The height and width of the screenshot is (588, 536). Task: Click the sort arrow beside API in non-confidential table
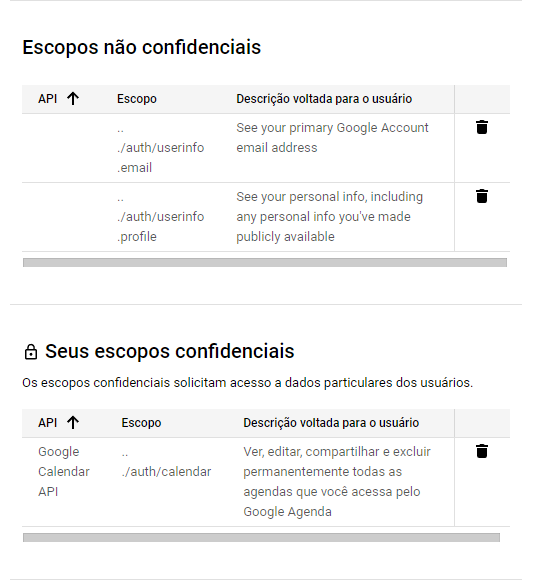pyautogui.click(x=73, y=99)
